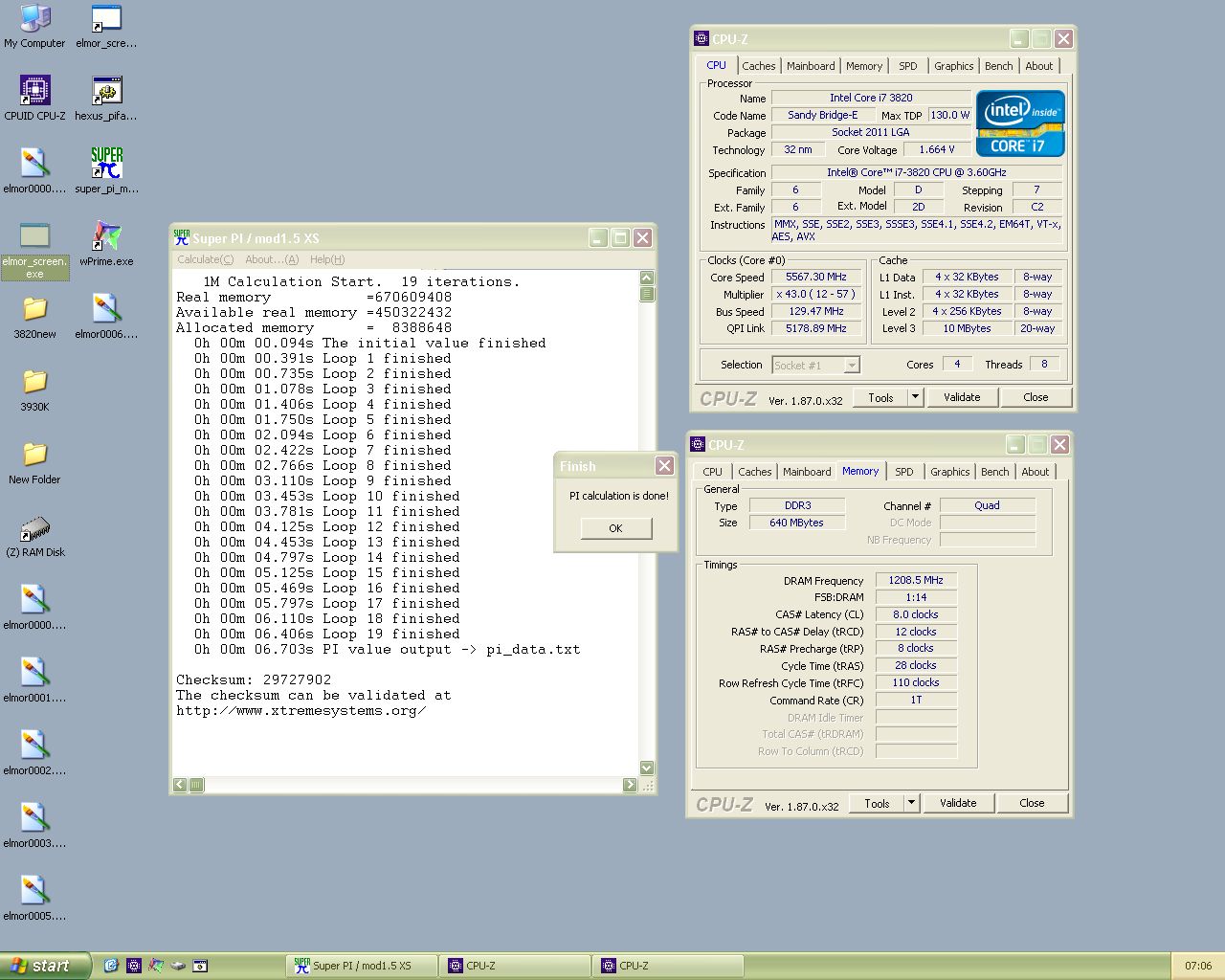Launch CPU-Z from the quick launch bar
Viewport: 1225px width, 980px height.
(x=134, y=966)
